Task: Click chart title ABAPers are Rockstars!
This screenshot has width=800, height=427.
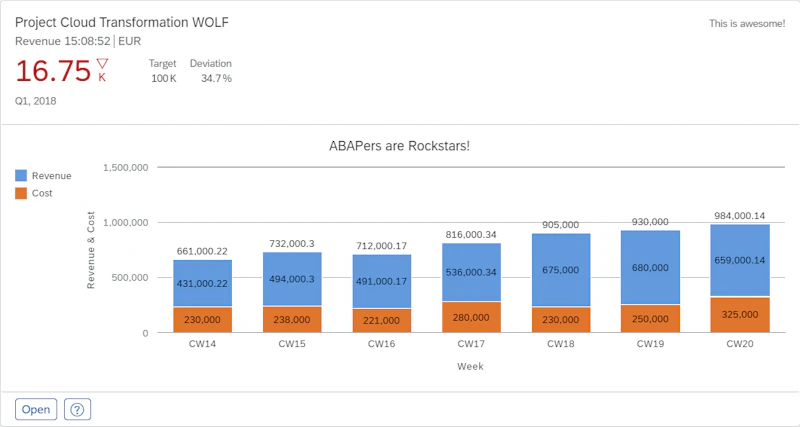Action: [x=399, y=146]
